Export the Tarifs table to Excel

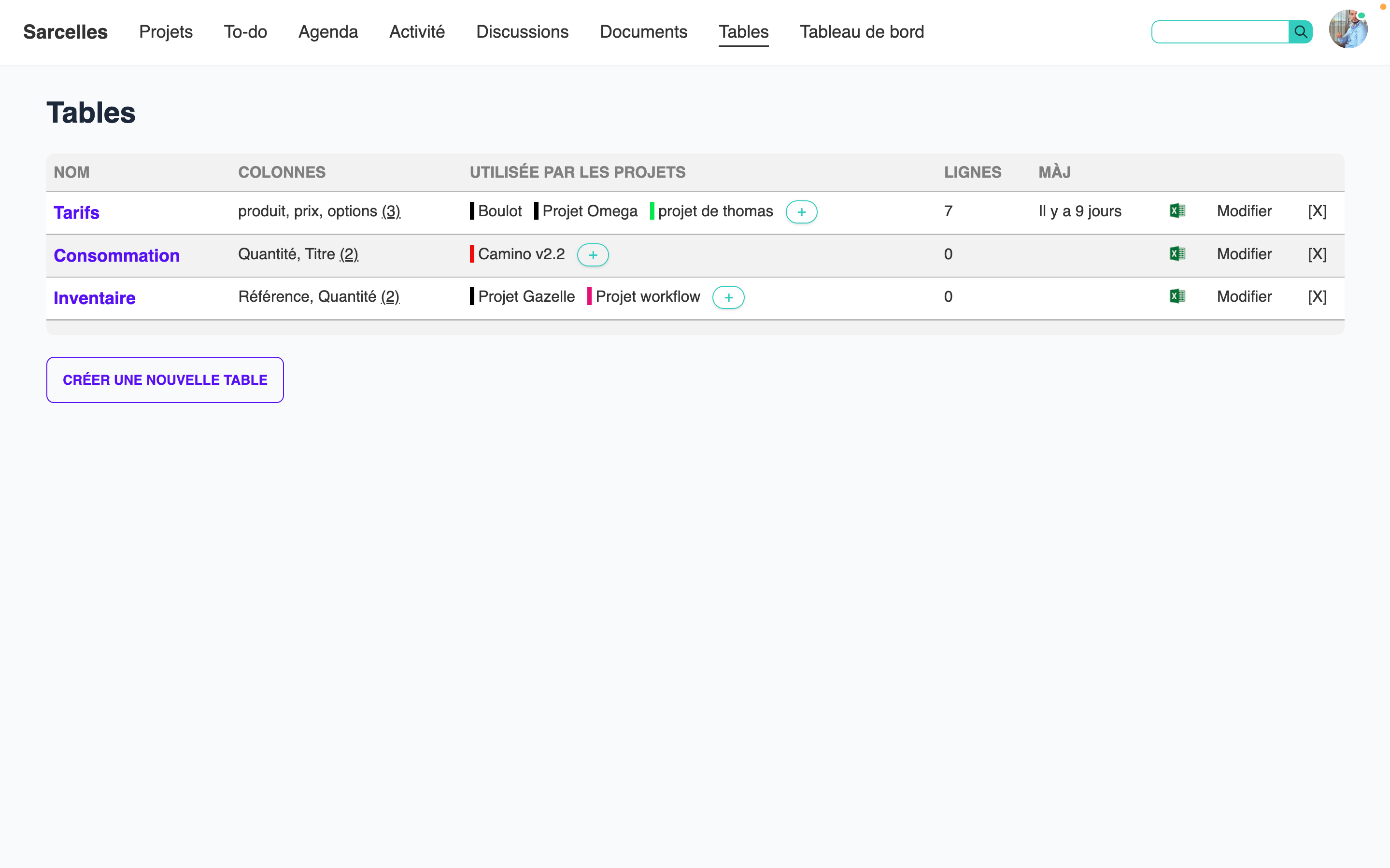pos(1177,210)
